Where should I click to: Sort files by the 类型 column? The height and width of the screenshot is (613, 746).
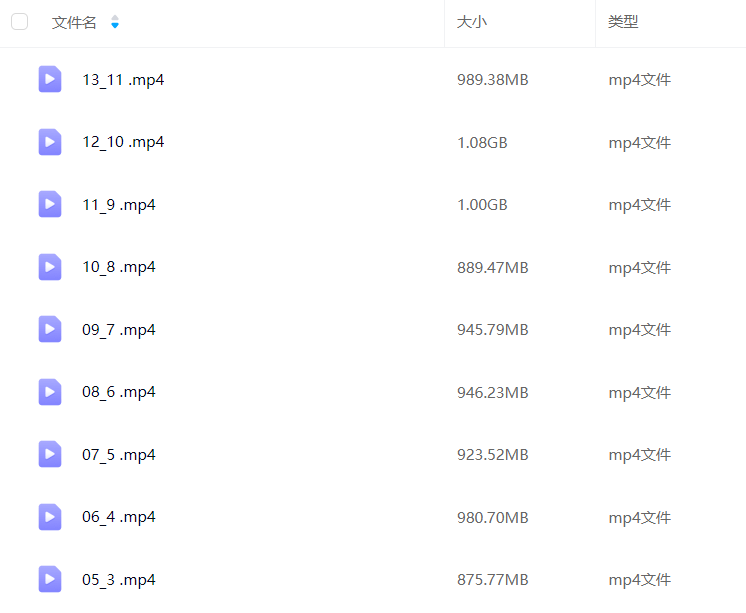click(x=623, y=22)
